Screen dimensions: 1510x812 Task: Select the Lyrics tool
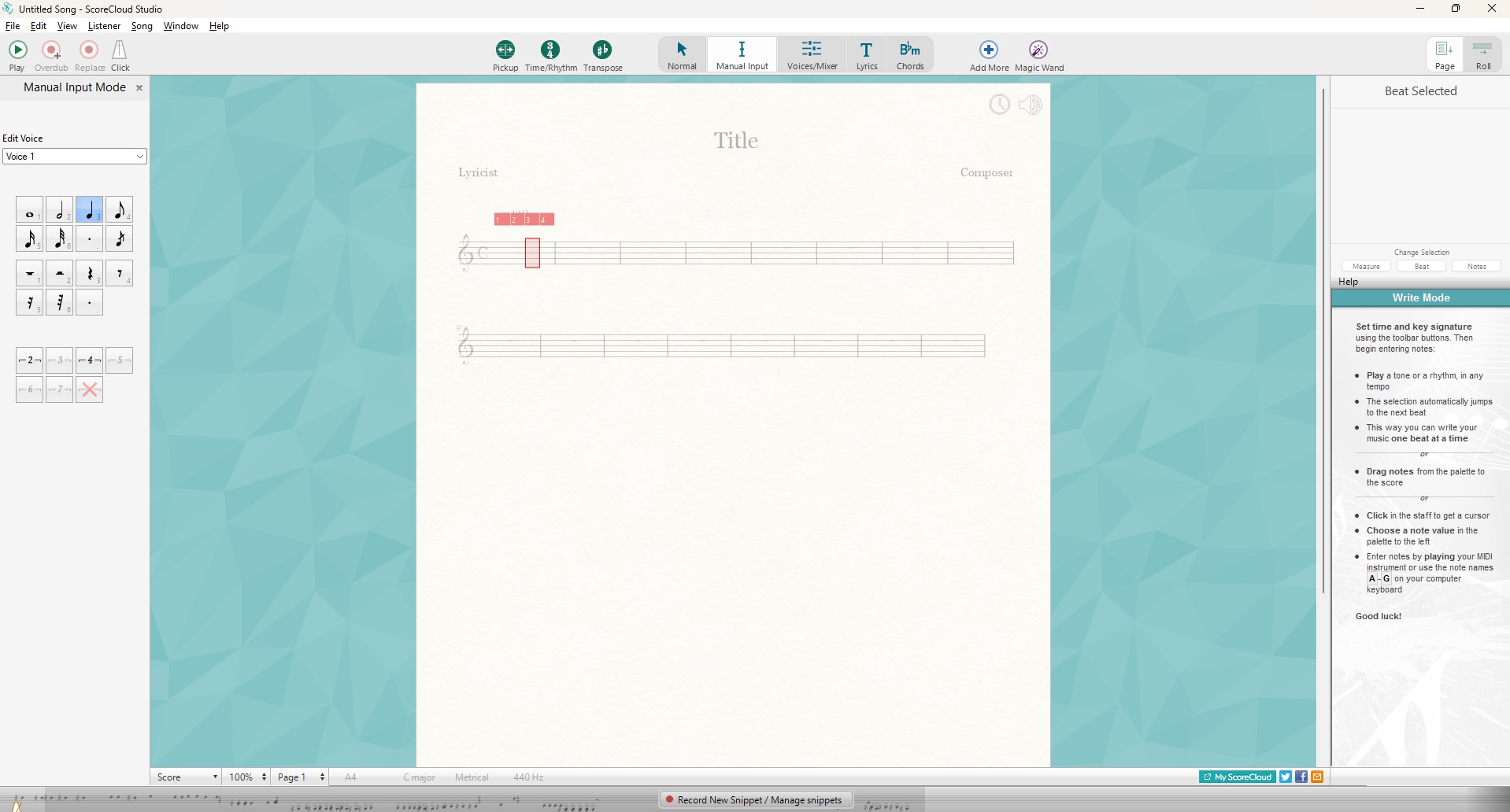(866, 55)
